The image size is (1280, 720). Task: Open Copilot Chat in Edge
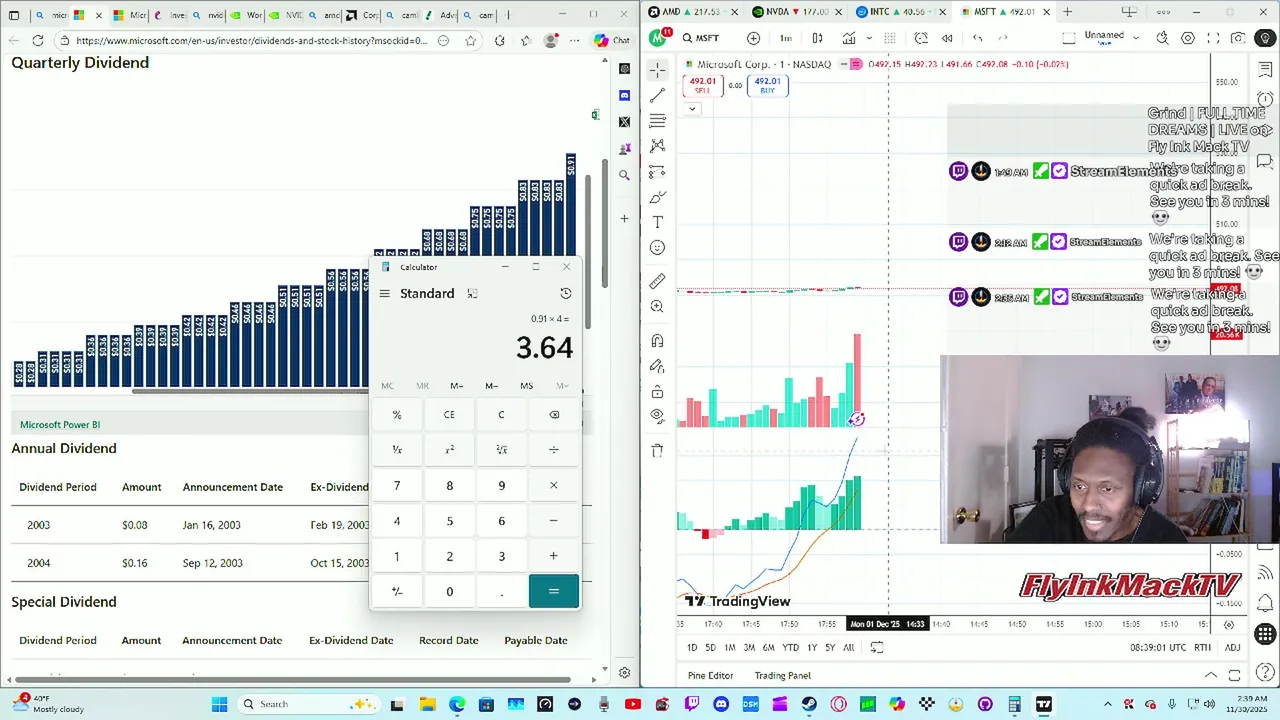[x=611, y=40]
